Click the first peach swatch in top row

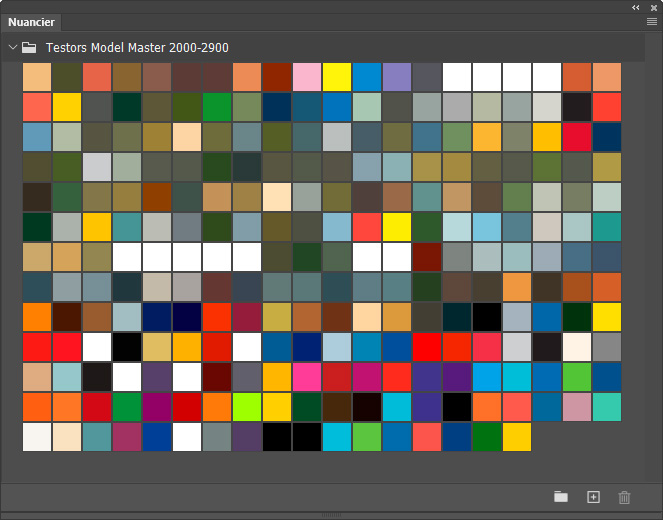[37, 77]
